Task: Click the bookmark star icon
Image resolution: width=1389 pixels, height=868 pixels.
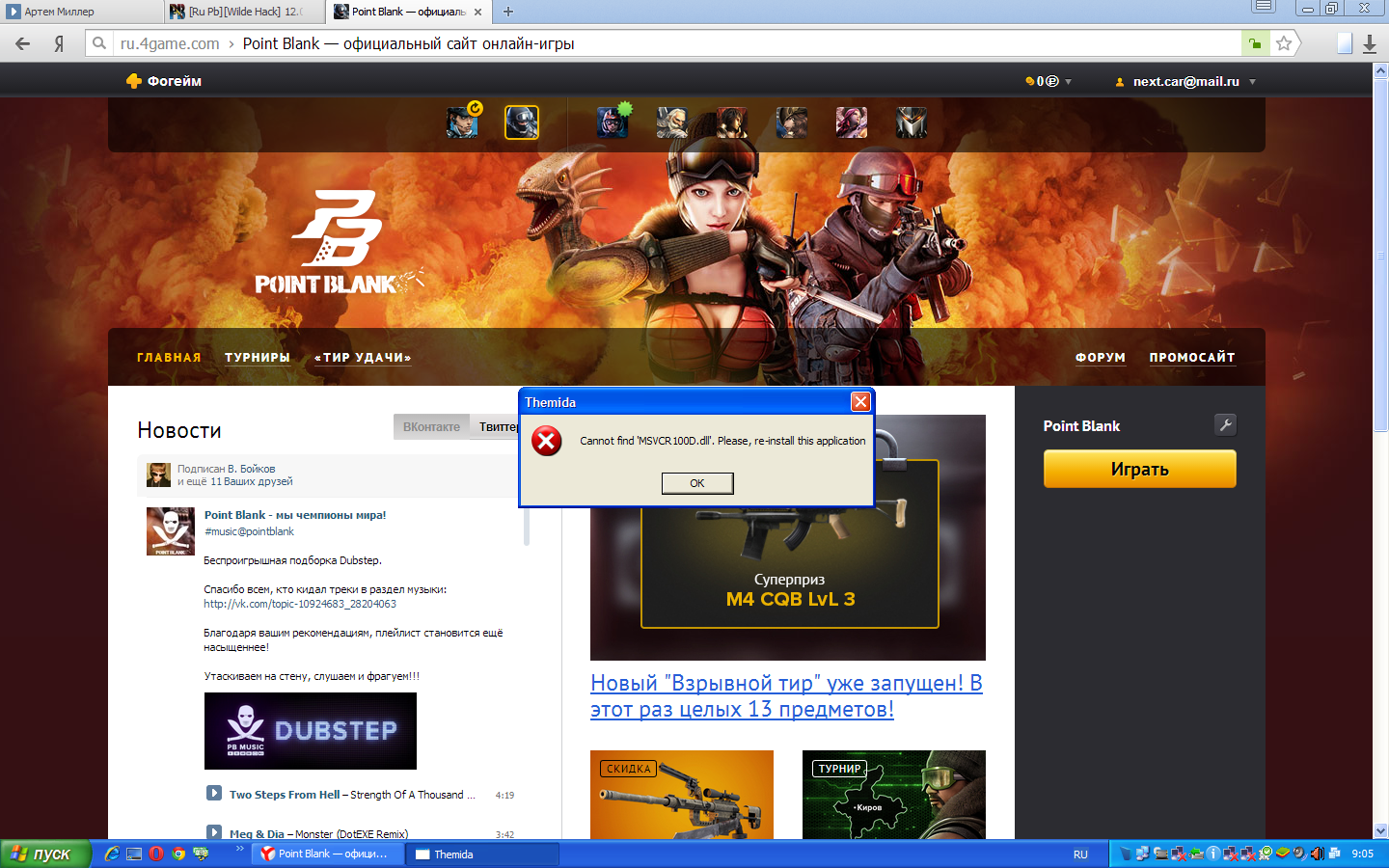Action: [x=1284, y=43]
